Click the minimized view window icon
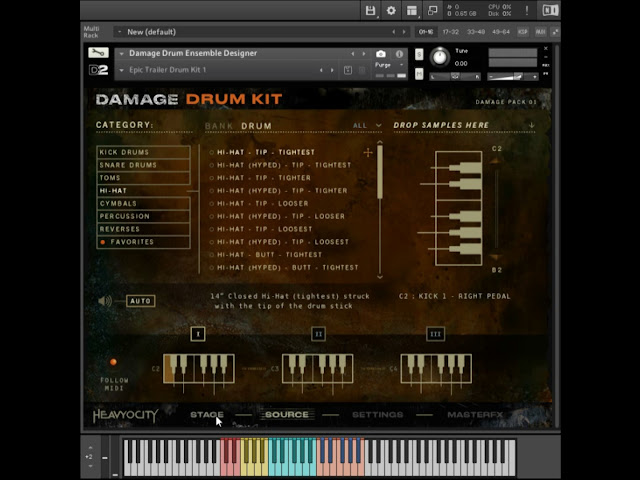 432,11
